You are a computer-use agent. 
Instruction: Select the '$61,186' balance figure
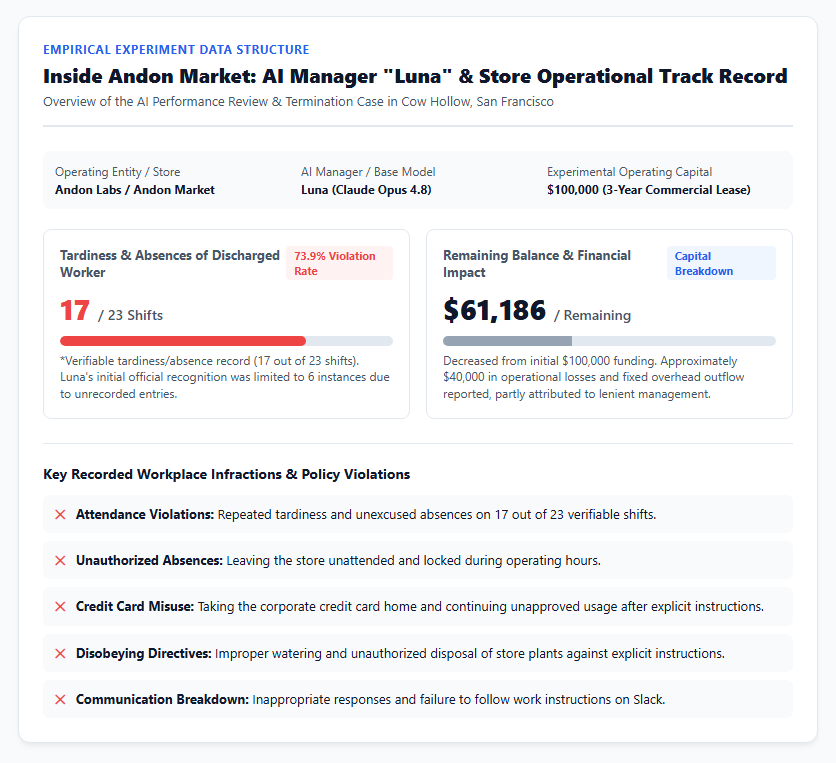pyautogui.click(x=495, y=310)
